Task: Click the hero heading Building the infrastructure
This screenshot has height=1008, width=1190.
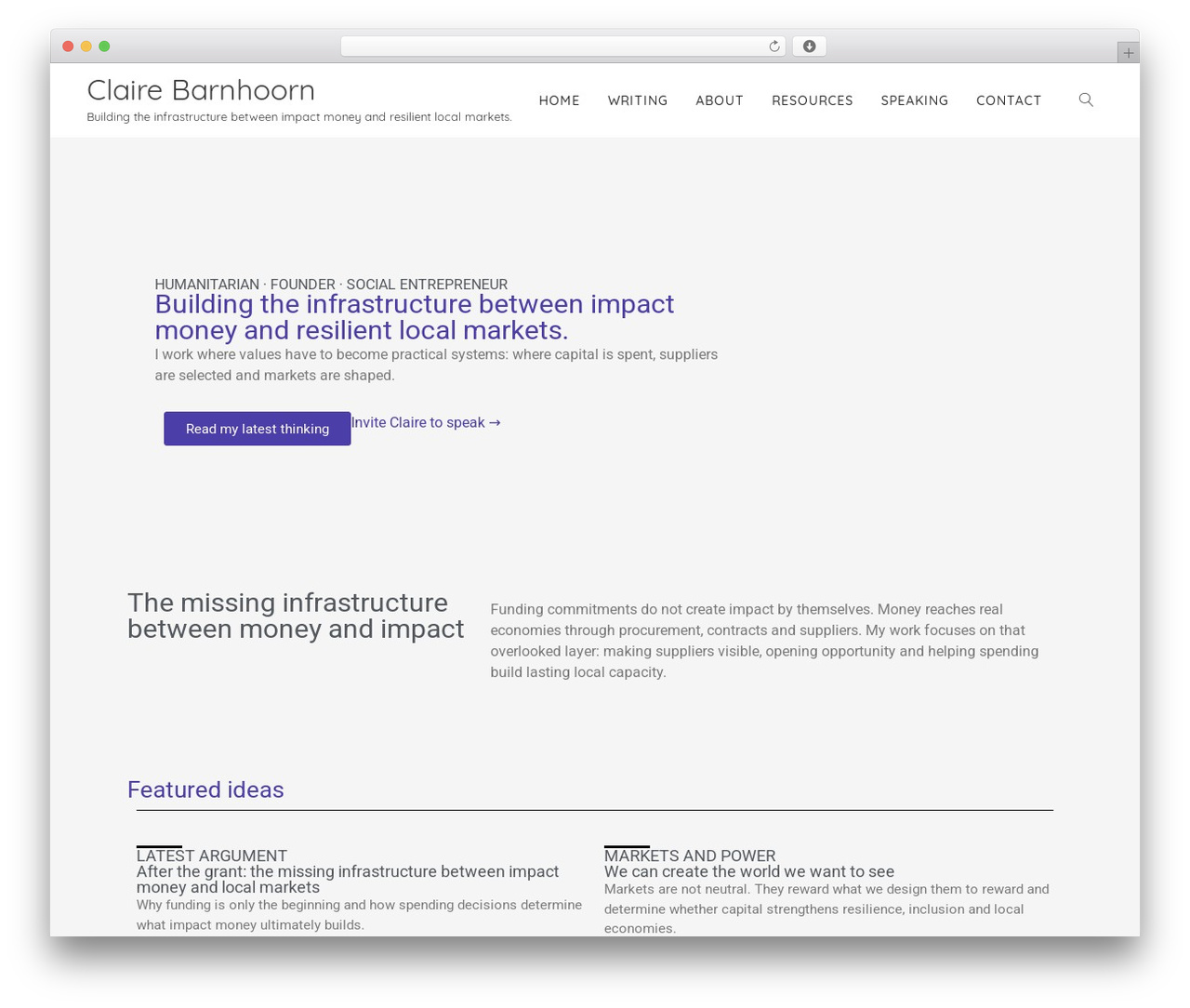Action: click(415, 317)
